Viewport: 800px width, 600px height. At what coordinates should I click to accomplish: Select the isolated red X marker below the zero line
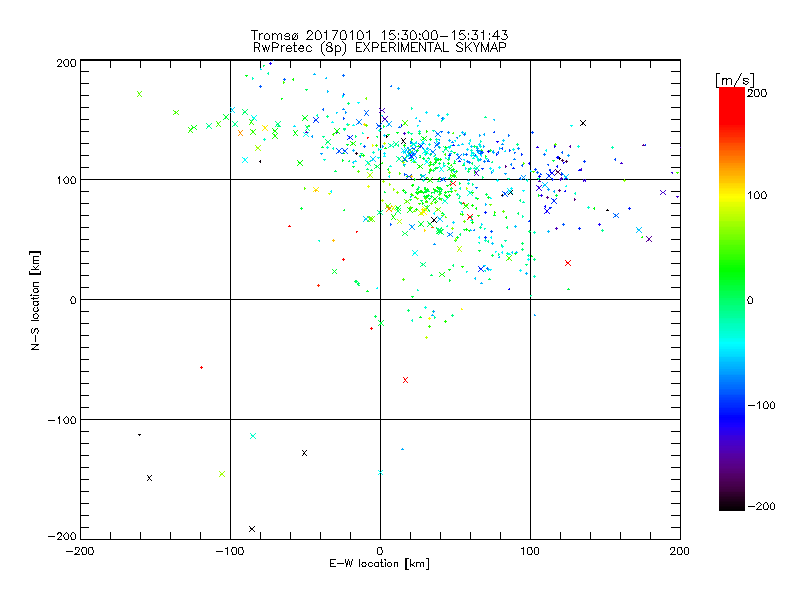405,380
